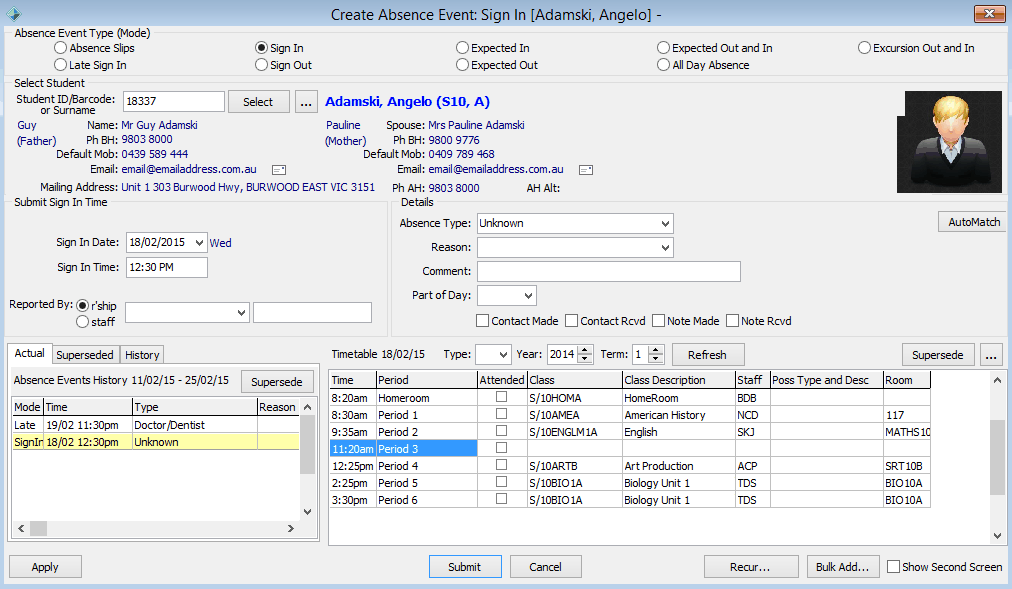Choose the Expected Out mode

pos(462,65)
